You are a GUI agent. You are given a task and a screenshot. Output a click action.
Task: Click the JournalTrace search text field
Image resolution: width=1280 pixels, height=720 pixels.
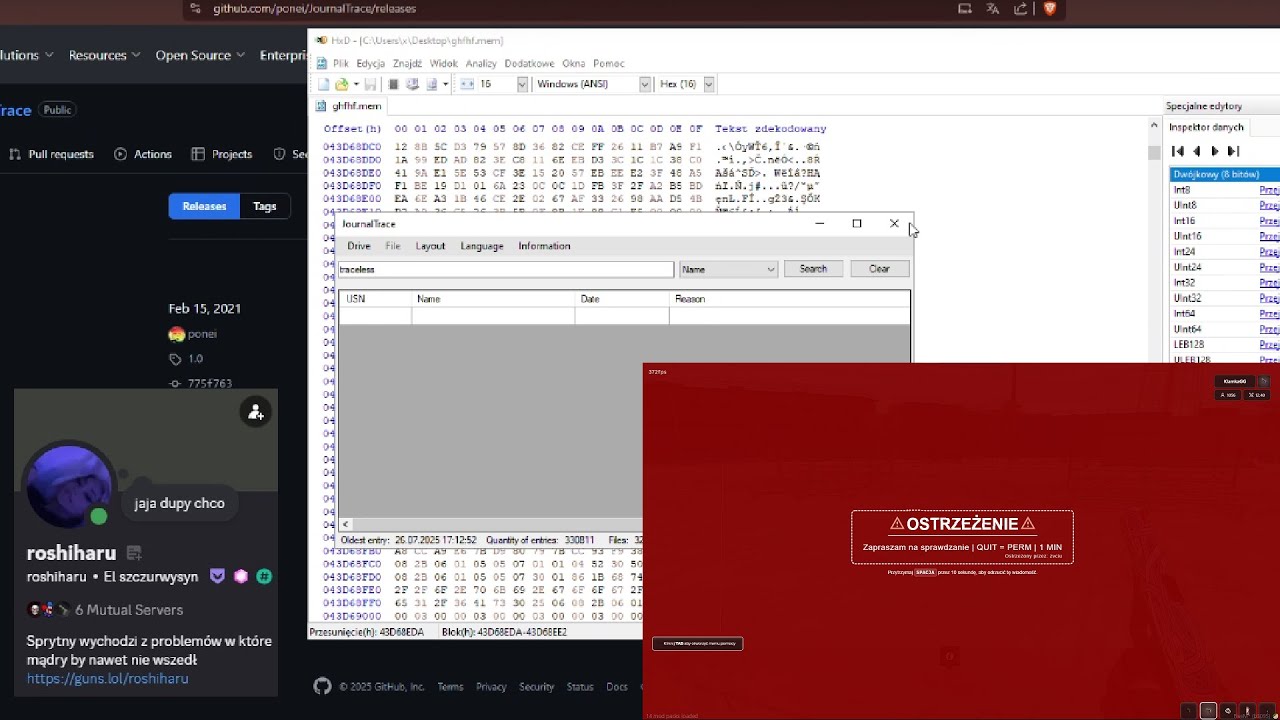[506, 269]
